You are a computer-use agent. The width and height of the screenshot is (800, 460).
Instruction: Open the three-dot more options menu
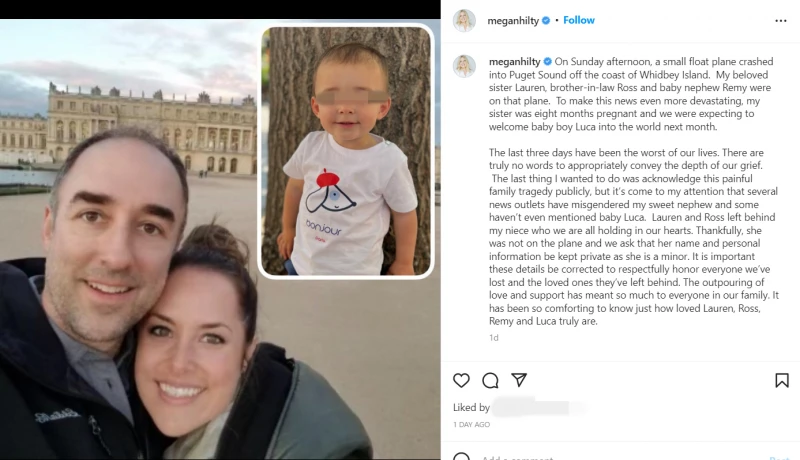tap(781, 21)
